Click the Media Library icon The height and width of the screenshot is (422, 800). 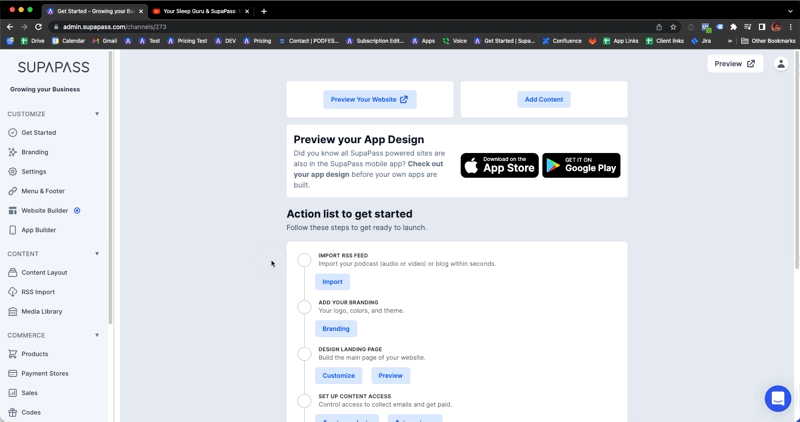(13, 311)
